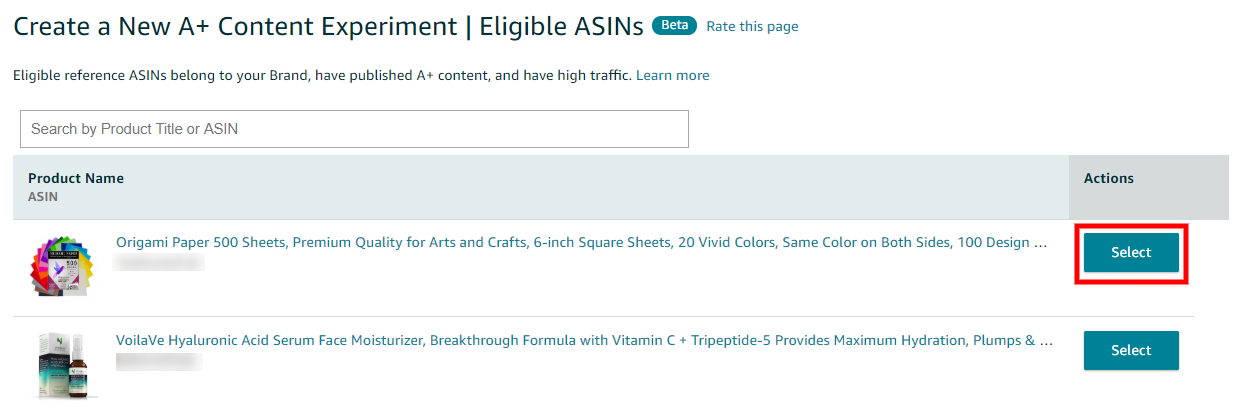Click the Eligible ASINs part of the heading
1240x413 pixels.
[561, 27]
